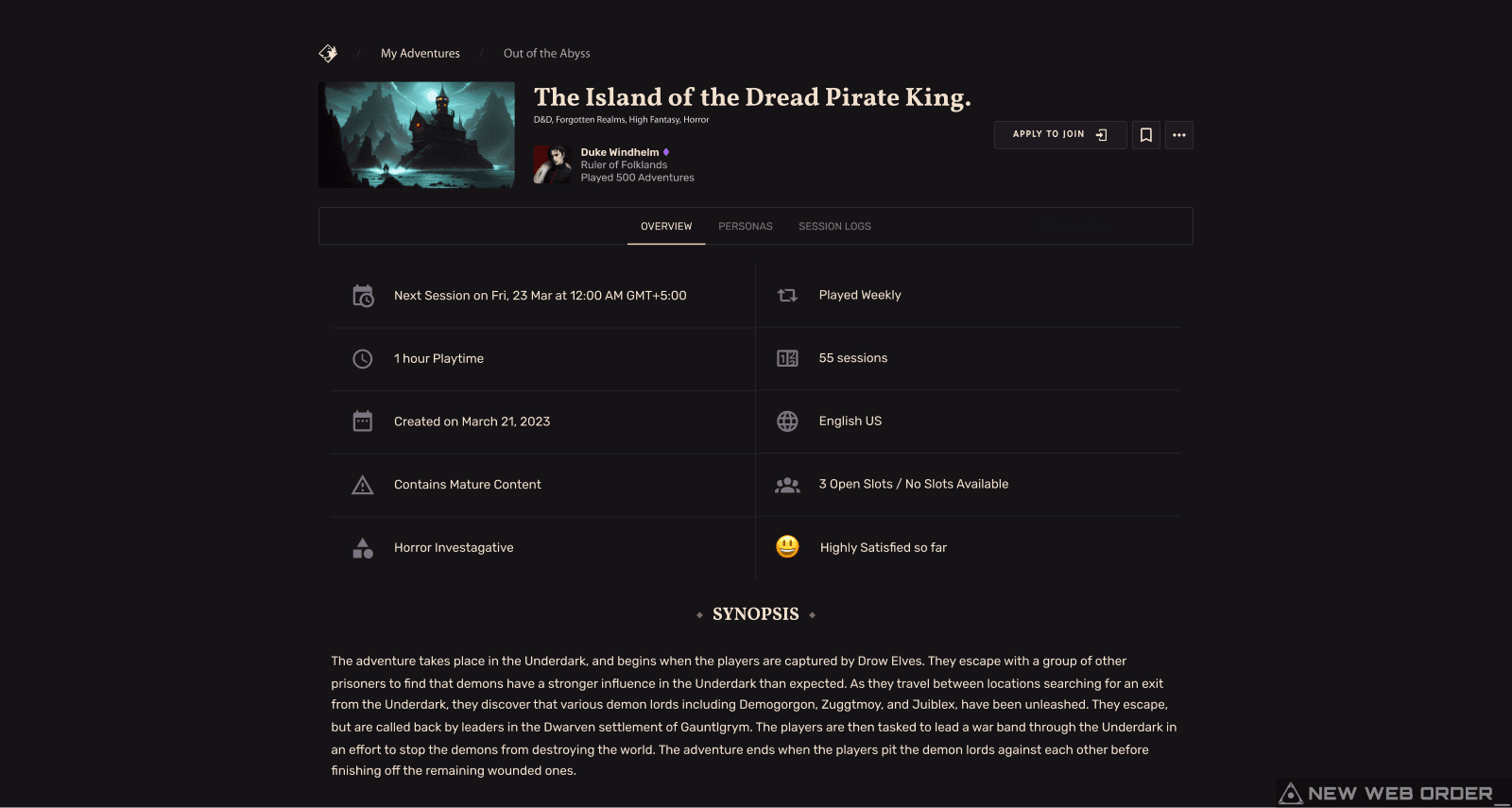Image resolution: width=1512 pixels, height=808 pixels.
Task: Open Duke Windhelm's profile name
Action: click(x=620, y=152)
